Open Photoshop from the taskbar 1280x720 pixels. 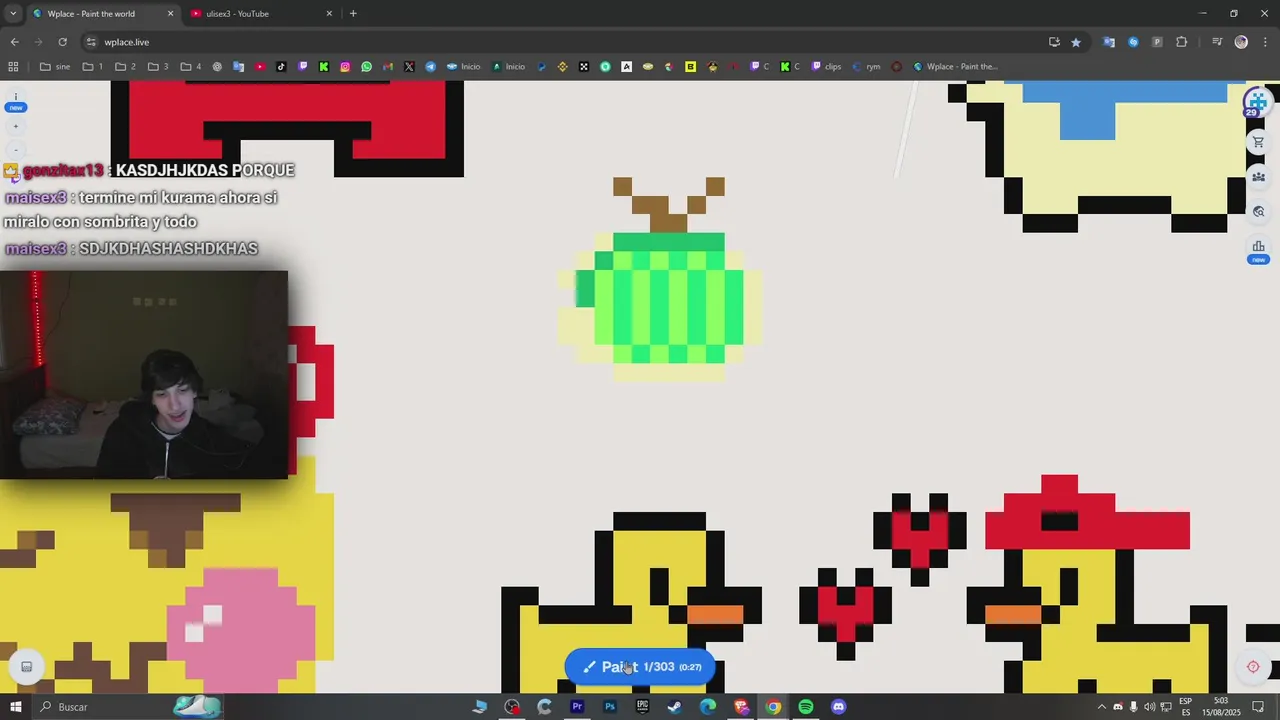610,707
